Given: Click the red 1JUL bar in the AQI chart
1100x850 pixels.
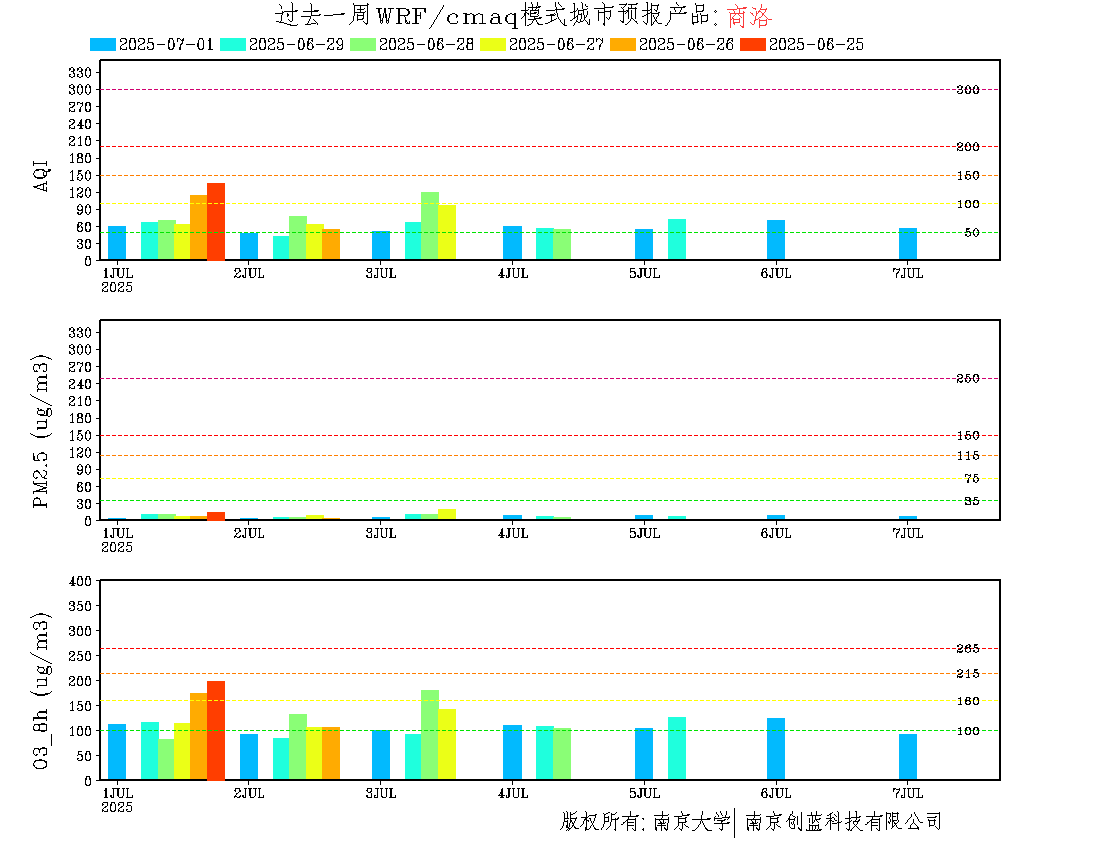Looking at the screenshot, I should [216, 222].
